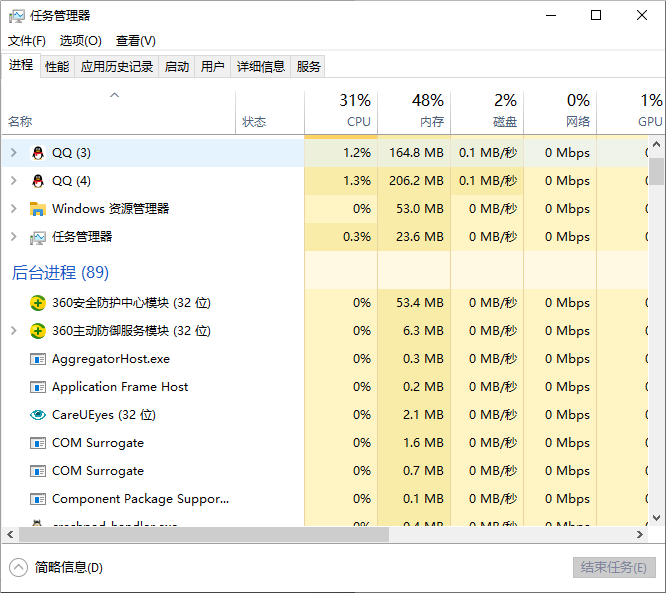Image resolution: width=666 pixels, height=593 pixels.
Task: Maximize the Task Manager window
Action: coord(596,16)
